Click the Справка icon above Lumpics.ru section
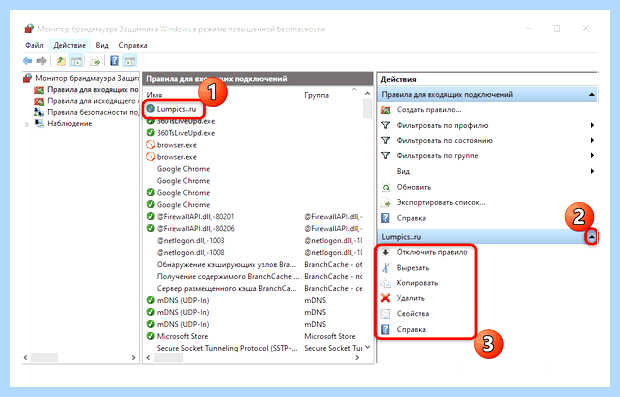This screenshot has height=397, width=620. tap(386, 218)
